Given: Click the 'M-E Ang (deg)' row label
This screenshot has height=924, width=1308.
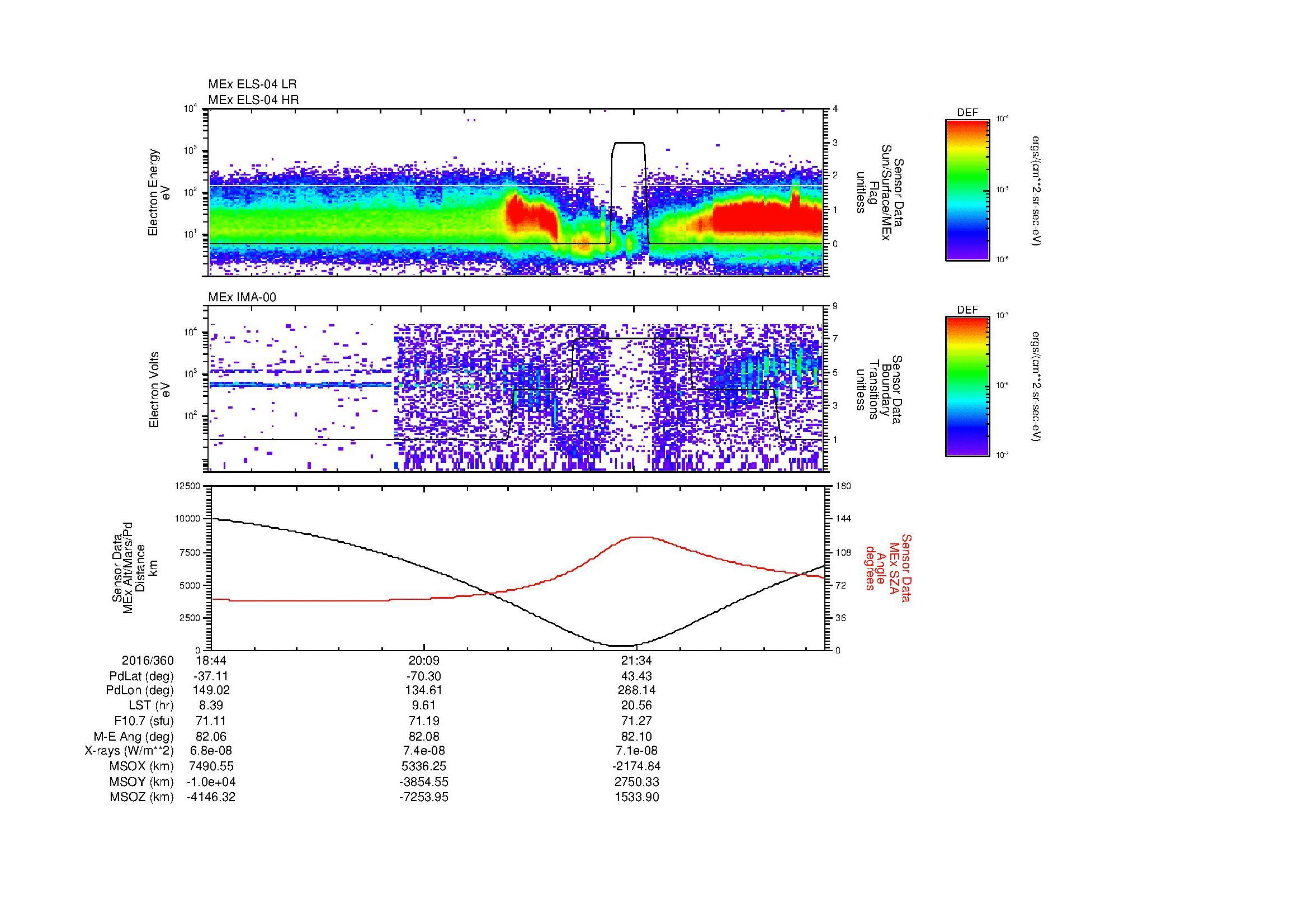Looking at the screenshot, I should pos(134,736).
